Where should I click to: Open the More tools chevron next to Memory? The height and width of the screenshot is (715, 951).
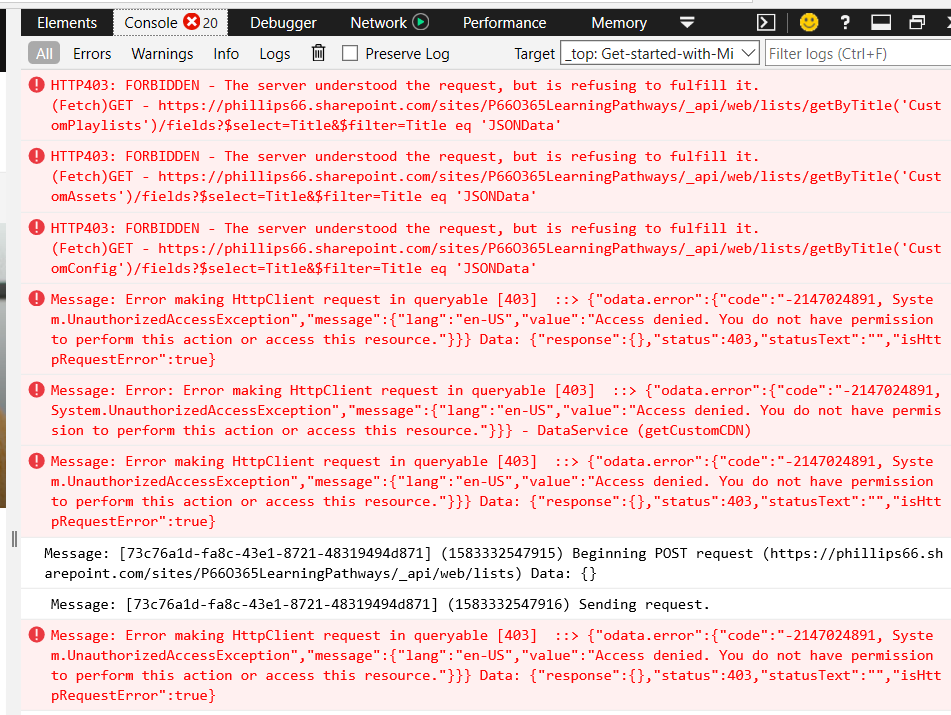tap(687, 21)
